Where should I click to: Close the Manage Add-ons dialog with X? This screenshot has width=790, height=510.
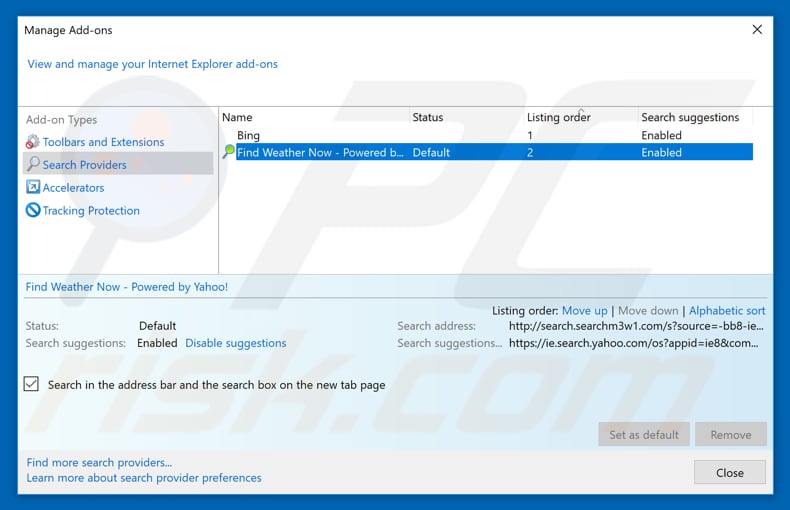(x=757, y=30)
